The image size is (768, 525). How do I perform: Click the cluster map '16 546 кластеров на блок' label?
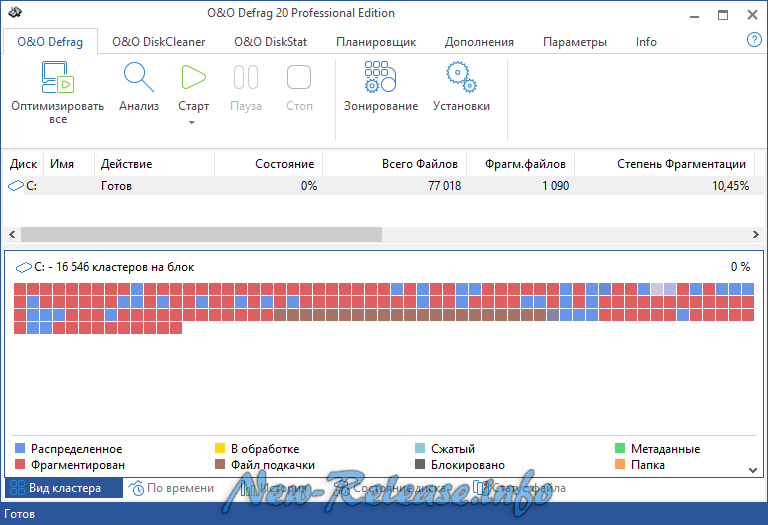coord(125,267)
